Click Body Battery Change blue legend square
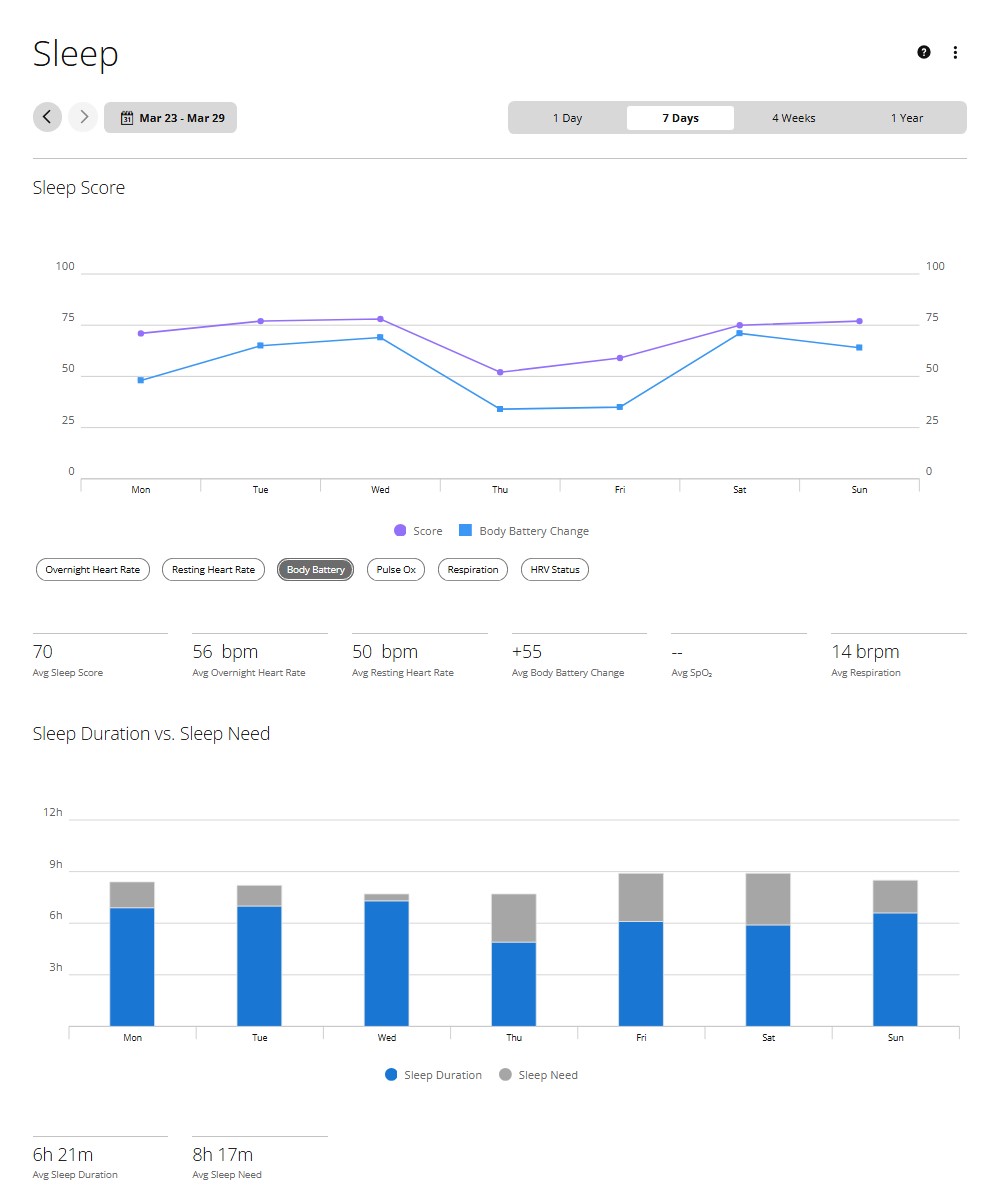 465,530
